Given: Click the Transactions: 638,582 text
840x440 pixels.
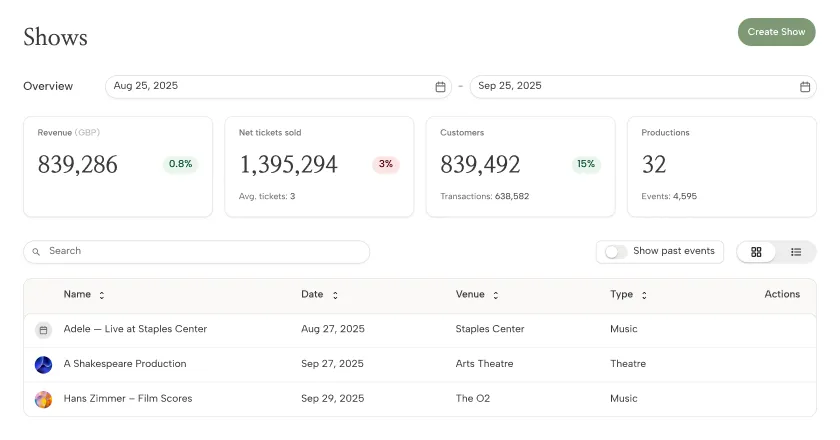Looking at the screenshot, I should [484, 196].
